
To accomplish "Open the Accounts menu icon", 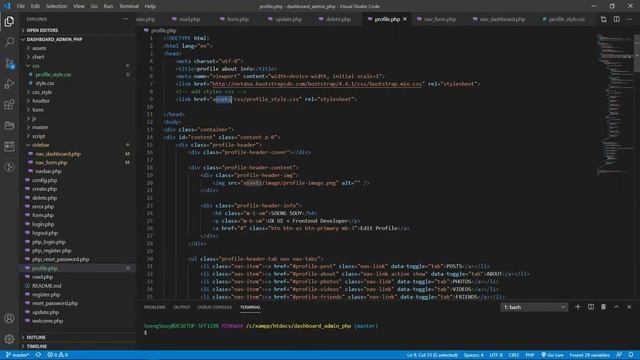I will click(9, 318).
